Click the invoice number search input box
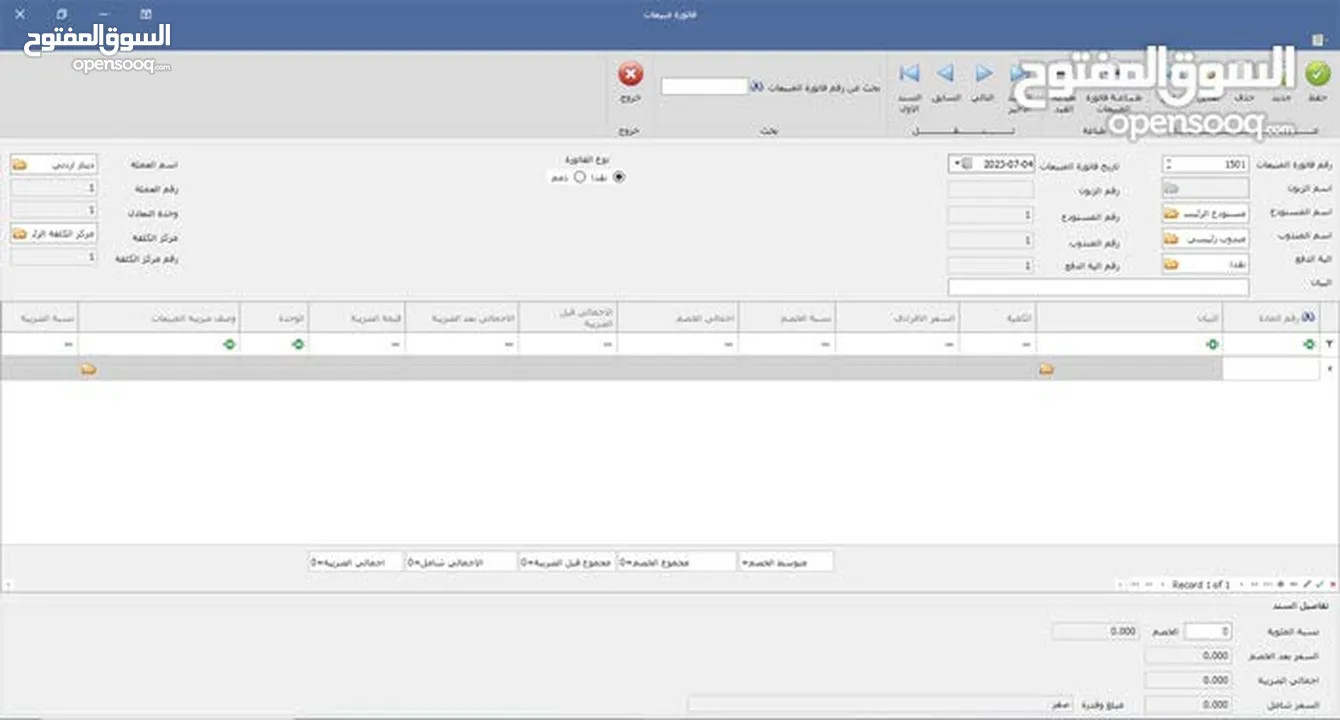Image resolution: width=1340 pixels, height=720 pixels. pos(704,87)
